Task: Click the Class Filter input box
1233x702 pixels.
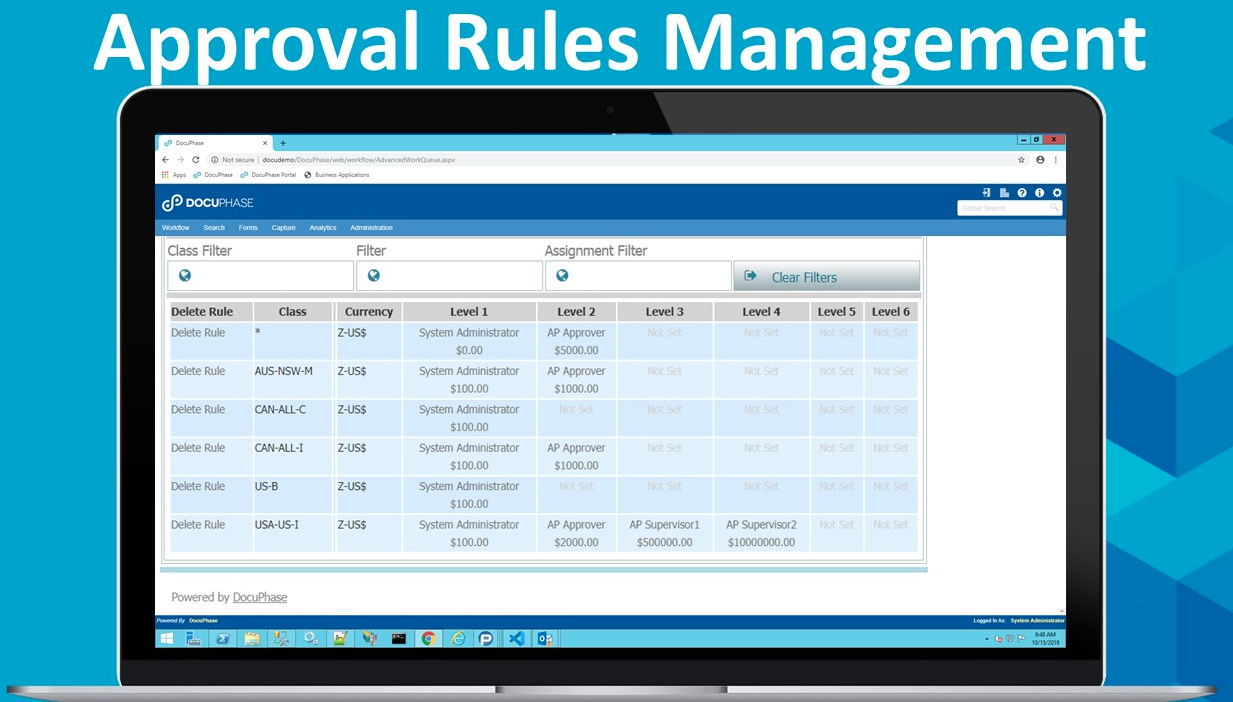Action: [x=260, y=276]
